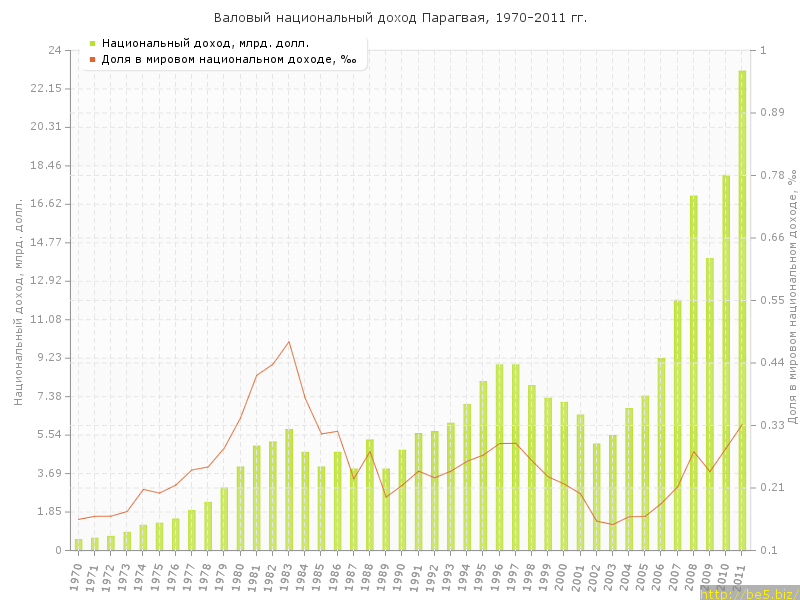
Task: Click the shortest green bar for 1970
Action: pyautogui.click(x=78, y=545)
